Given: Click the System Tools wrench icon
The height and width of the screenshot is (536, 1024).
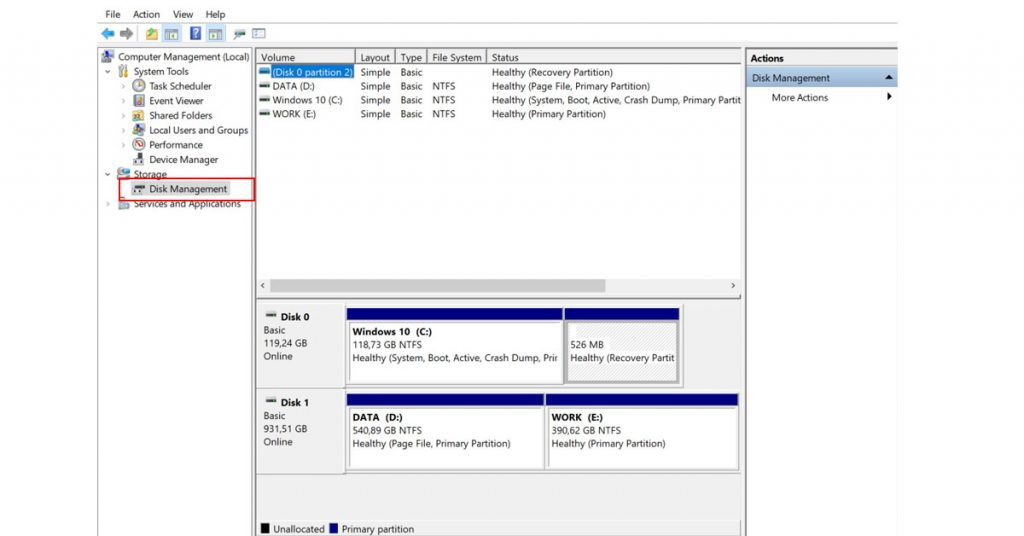Looking at the screenshot, I should point(123,71).
